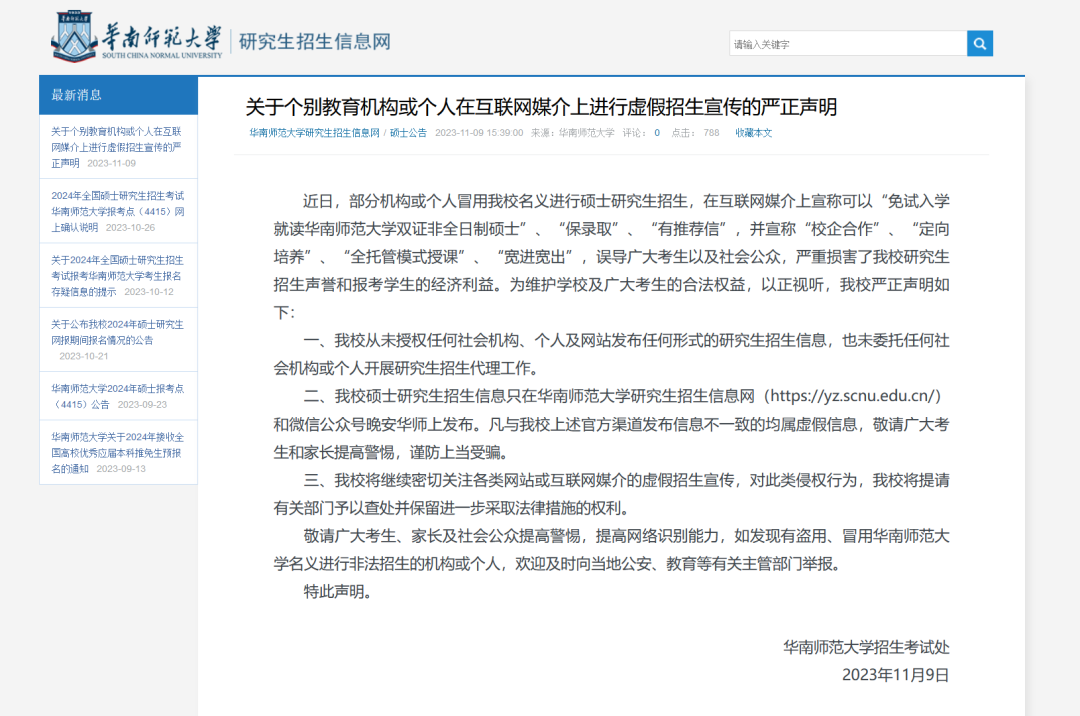Click the 华南师范大学研究生招生考试处 signature line
This screenshot has height=716, width=1080.
click(866, 647)
